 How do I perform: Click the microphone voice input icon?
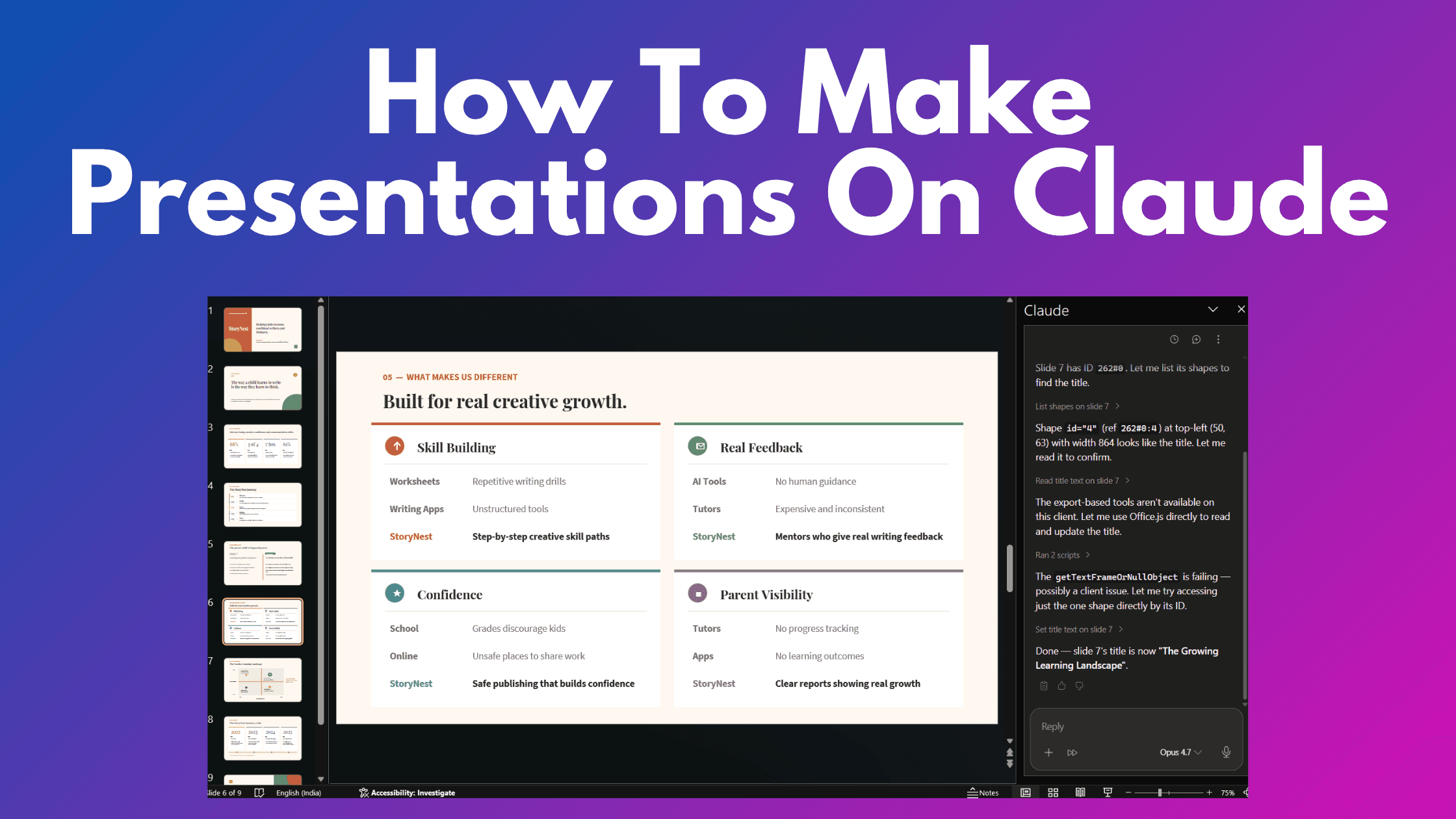[x=1226, y=752]
